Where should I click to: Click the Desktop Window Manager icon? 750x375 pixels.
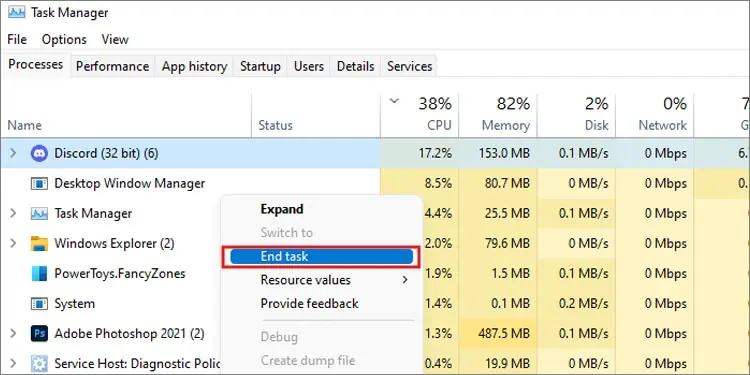coord(39,184)
